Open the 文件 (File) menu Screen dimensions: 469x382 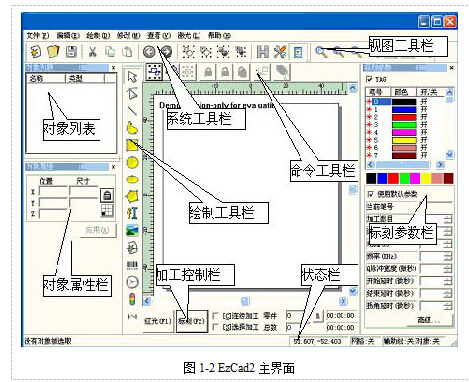pos(37,35)
